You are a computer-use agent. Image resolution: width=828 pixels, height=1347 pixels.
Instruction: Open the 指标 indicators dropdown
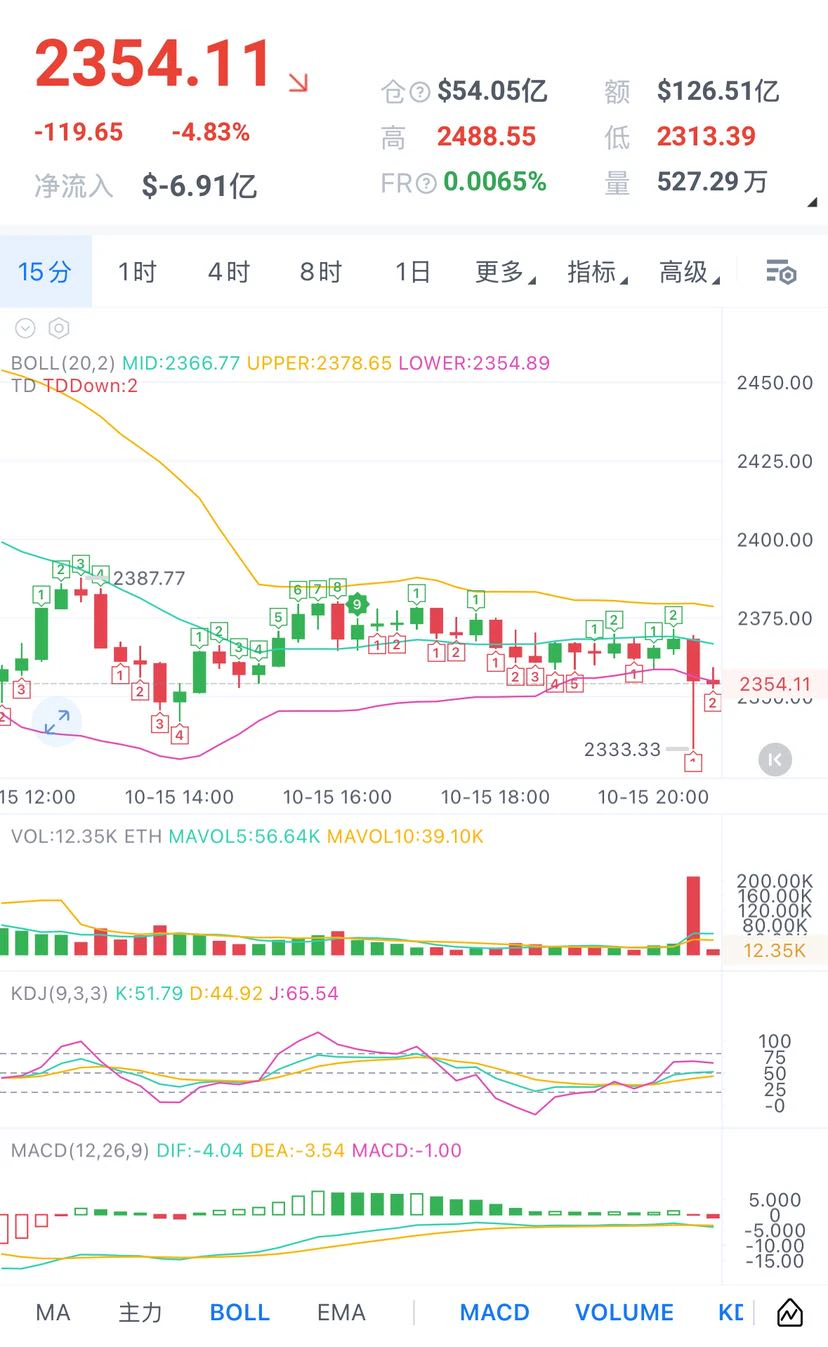pyautogui.click(x=597, y=272)
